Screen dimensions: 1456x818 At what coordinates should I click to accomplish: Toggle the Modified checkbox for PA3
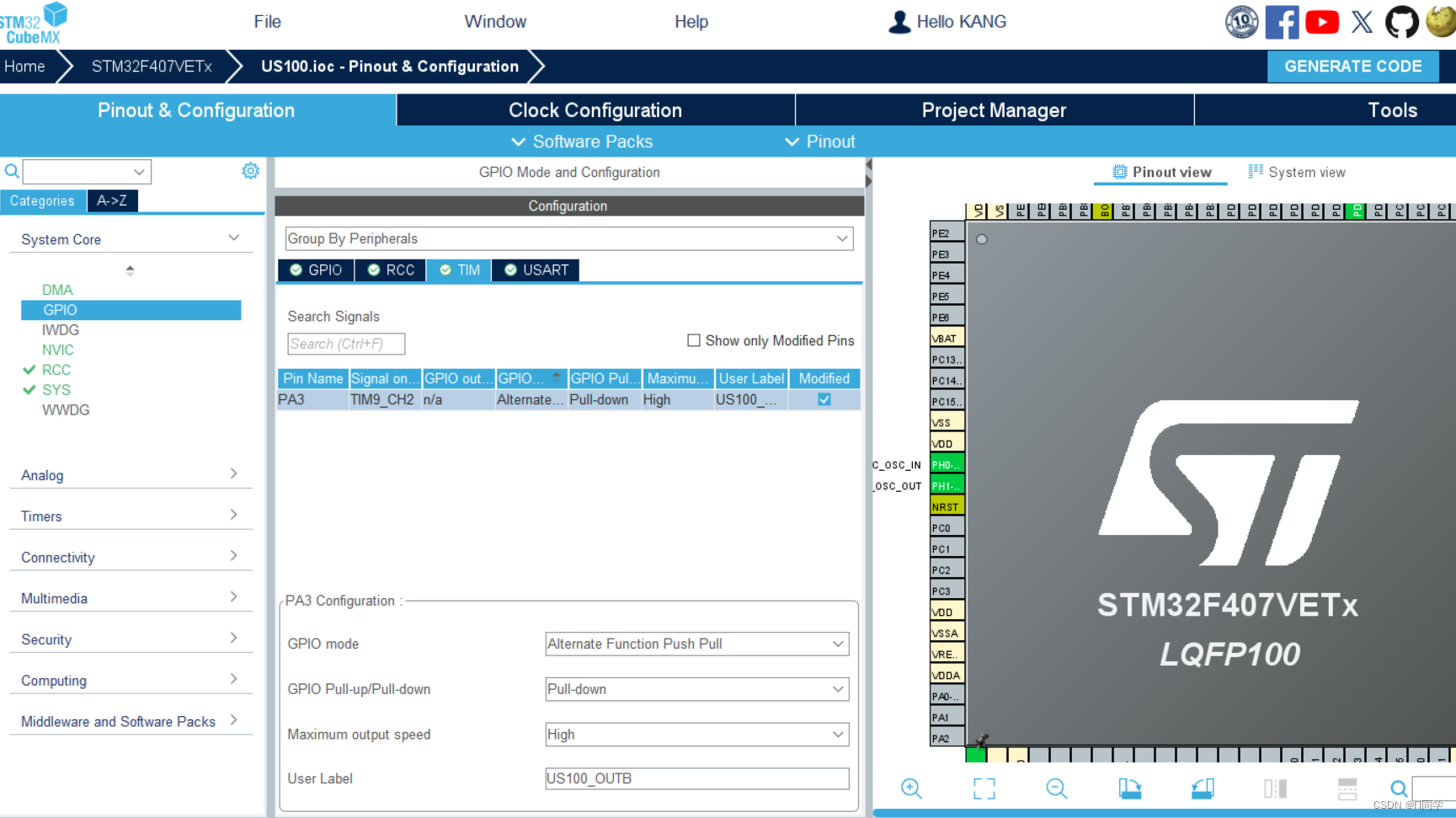pyautogui.click(x=824, y=399)
